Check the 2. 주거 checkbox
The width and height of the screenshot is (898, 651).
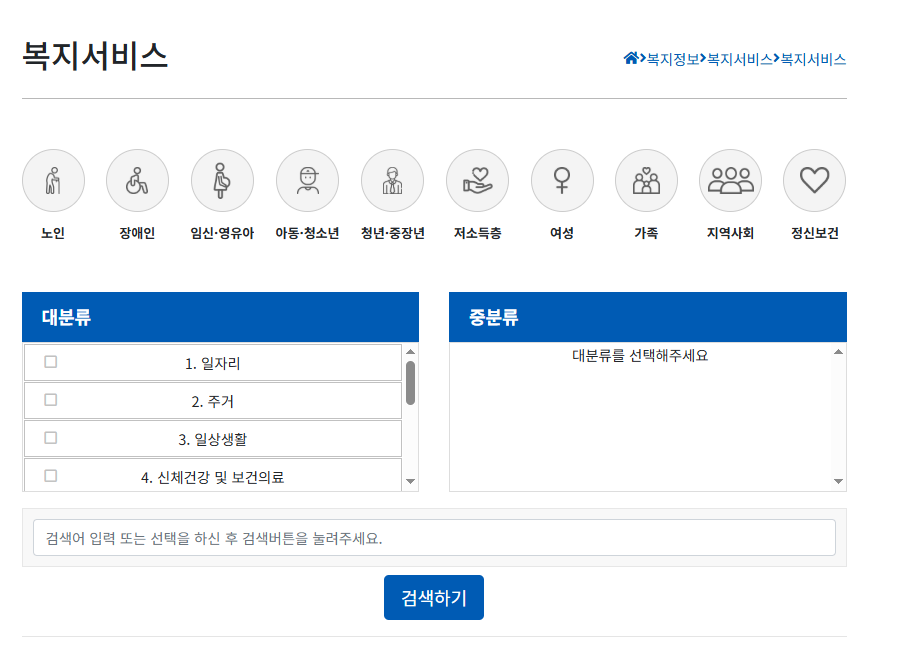click(x=50, y=400)
